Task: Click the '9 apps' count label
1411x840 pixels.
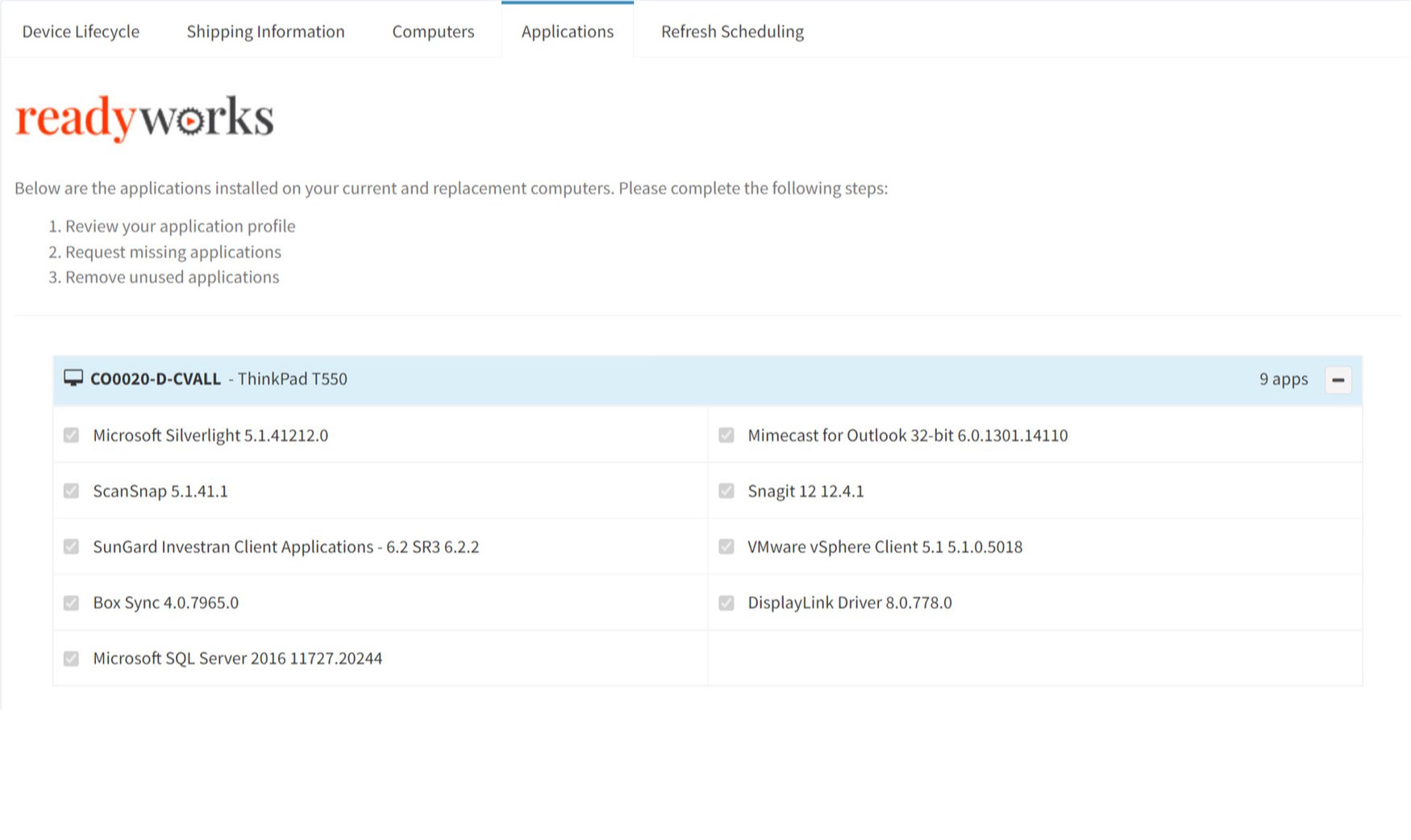Action: (1284, 379)
